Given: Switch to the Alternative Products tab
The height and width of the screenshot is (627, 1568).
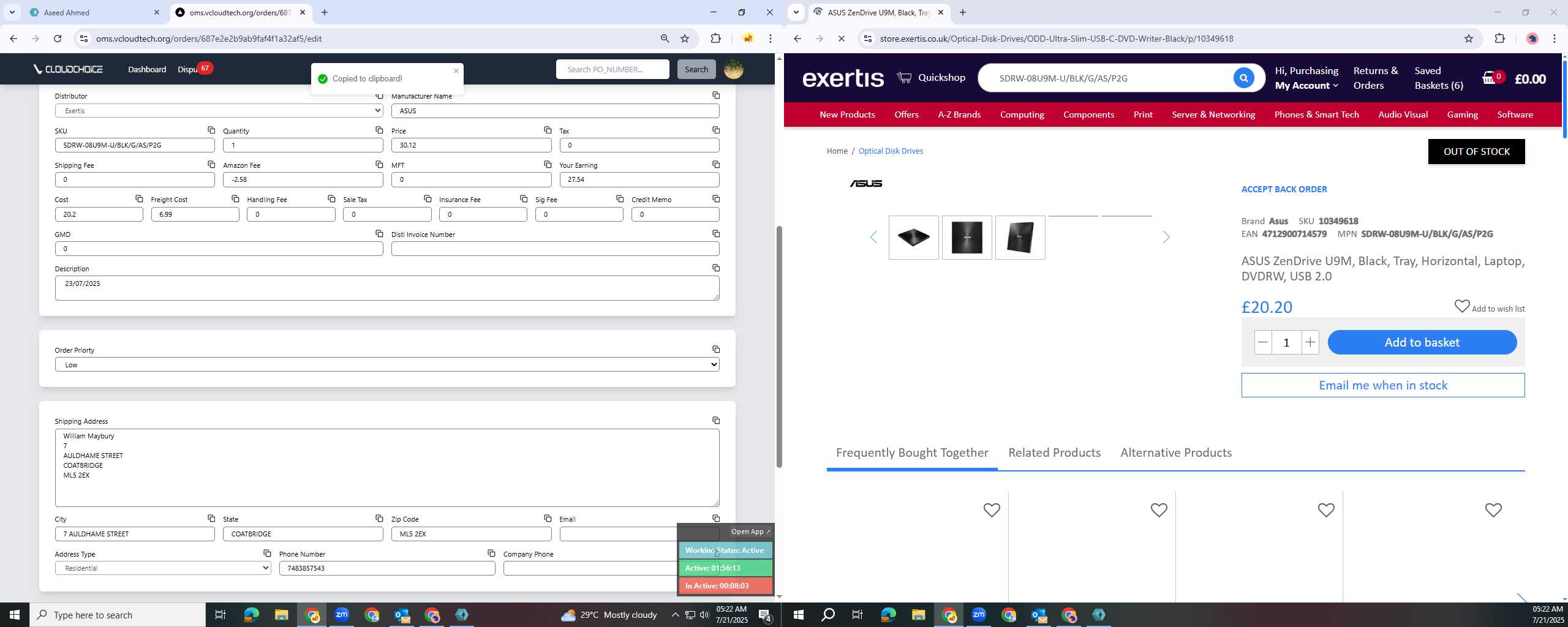Looking at the screenshot, I should [1176, 452].
